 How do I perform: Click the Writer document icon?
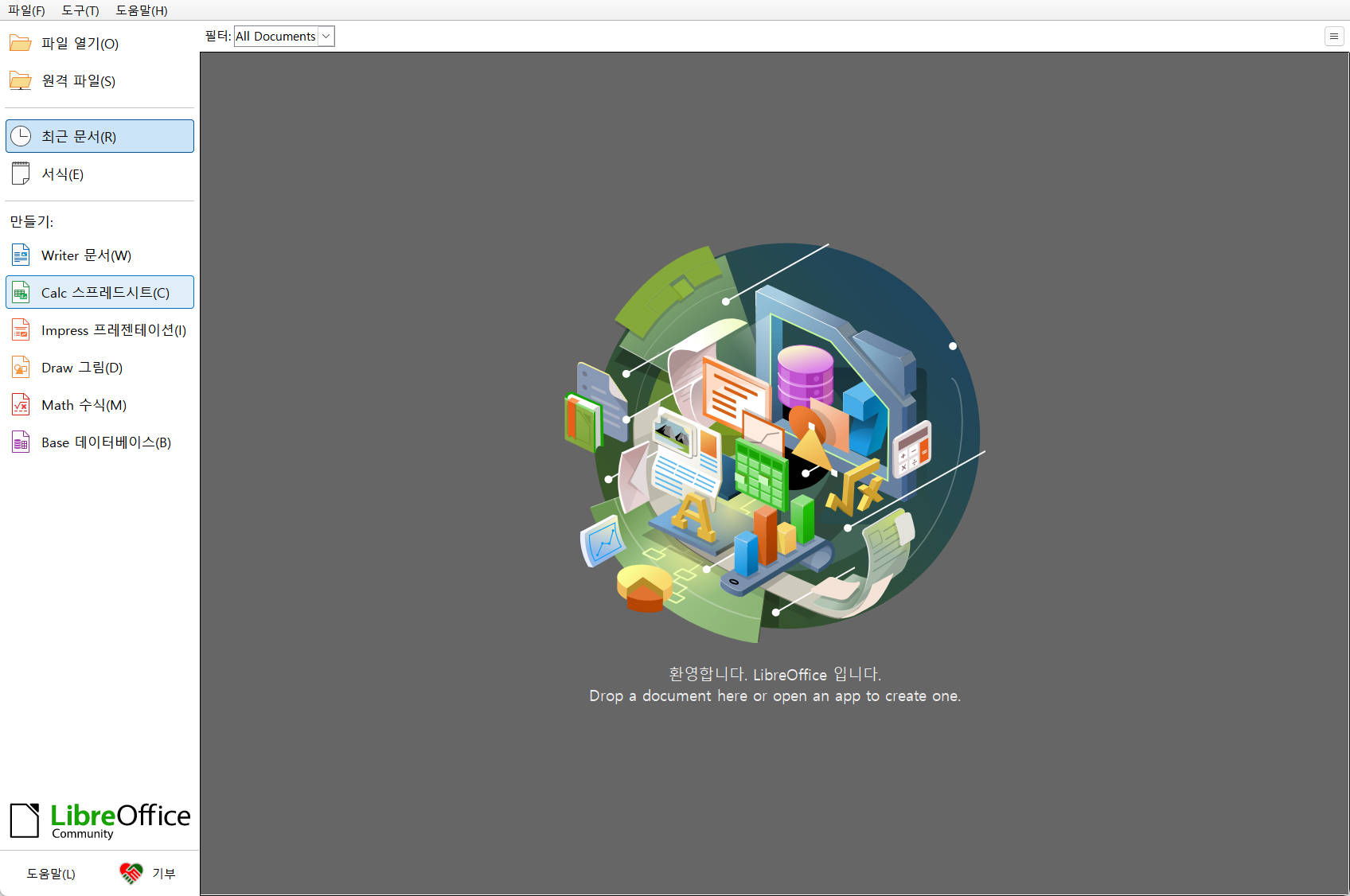[21, 255]
